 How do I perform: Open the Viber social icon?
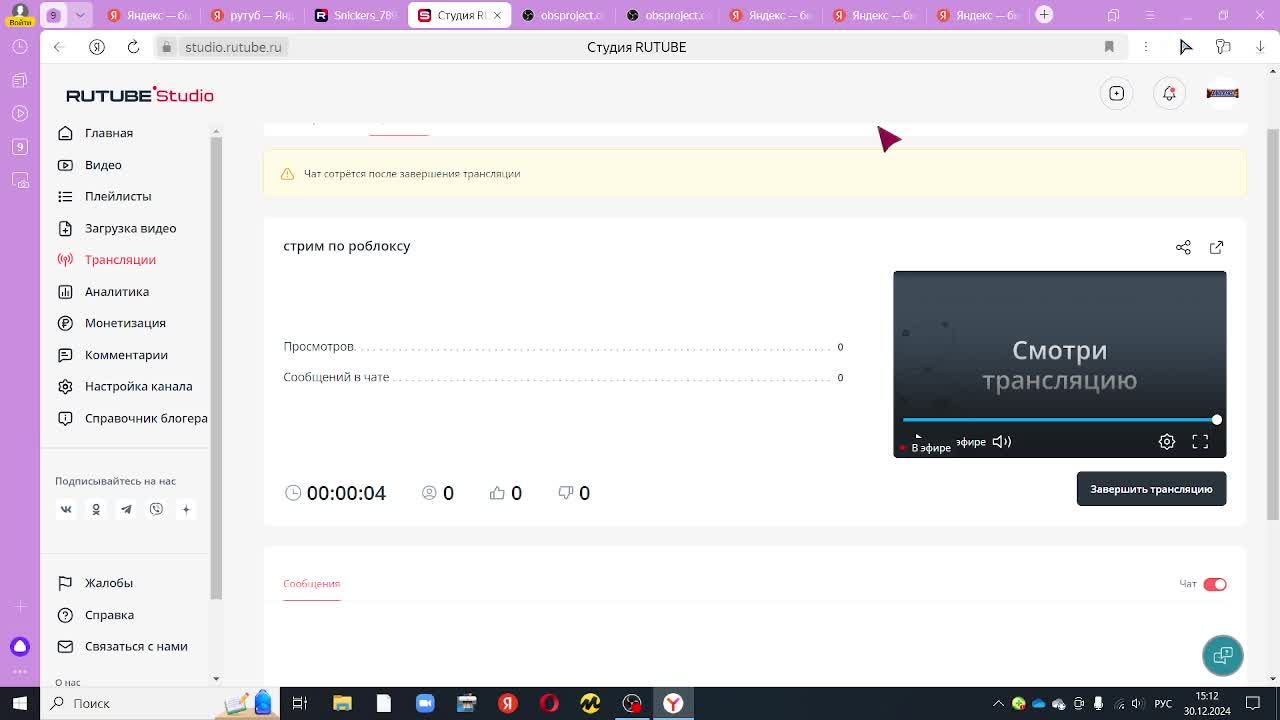point(156,509)
